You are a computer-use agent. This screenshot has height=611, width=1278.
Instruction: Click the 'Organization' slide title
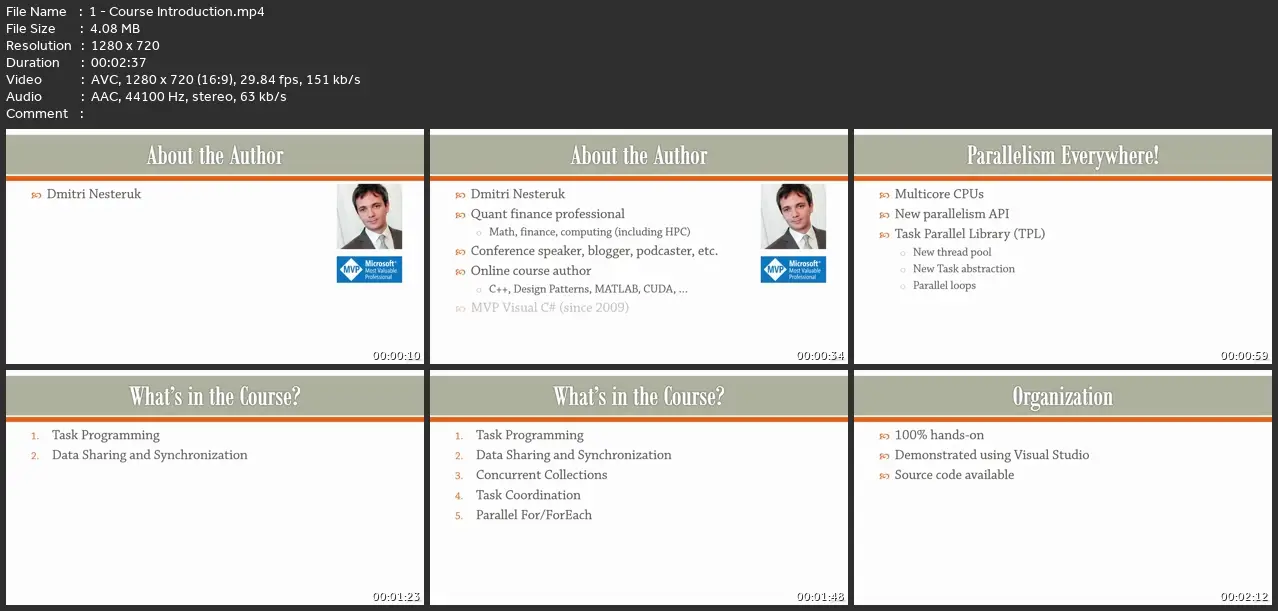1062,397
